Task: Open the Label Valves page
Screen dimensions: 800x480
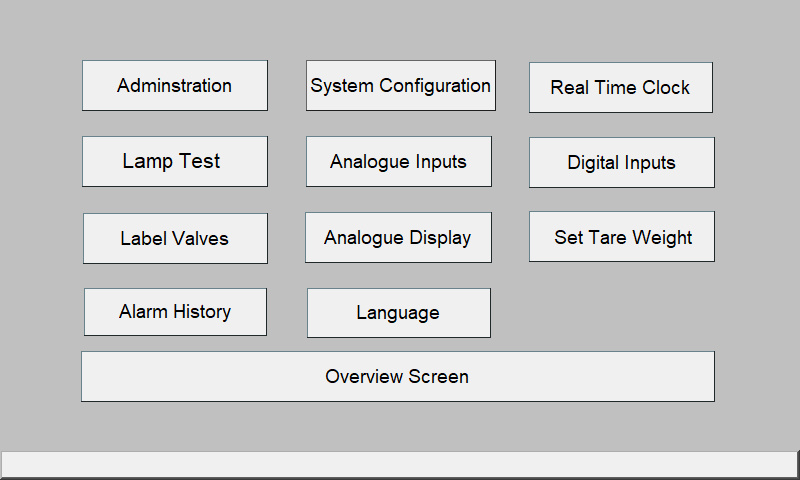Action: (175, 239)
